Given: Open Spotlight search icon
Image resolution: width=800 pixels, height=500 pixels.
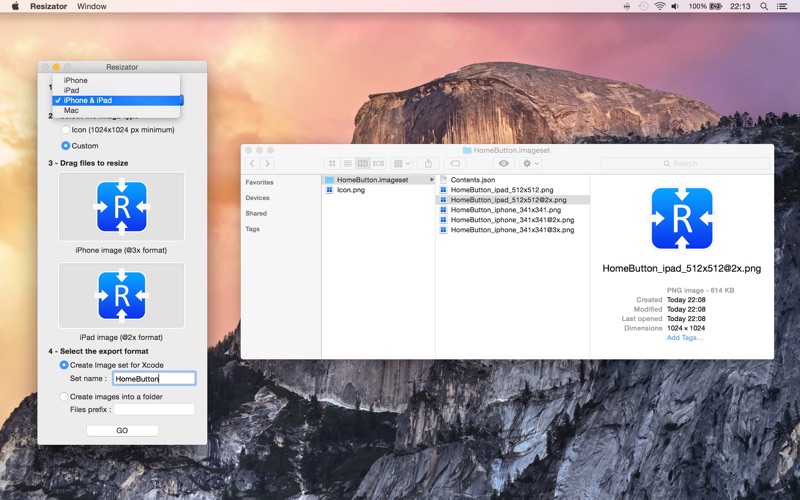Looking at the screenshot, I should (764, 6).
